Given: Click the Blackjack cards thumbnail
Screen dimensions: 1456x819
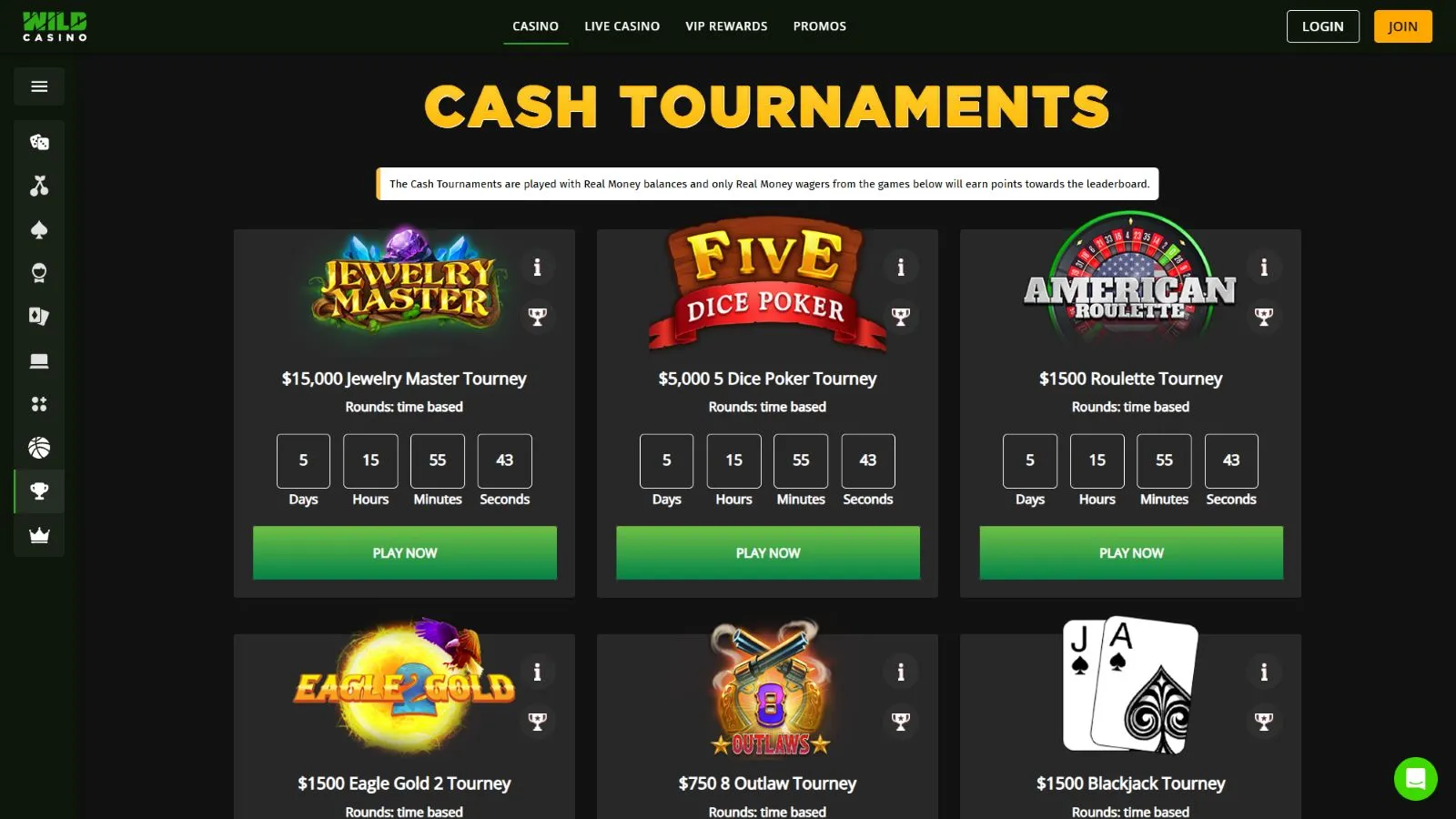Looking at the screenshot, I should [1130, 685].
